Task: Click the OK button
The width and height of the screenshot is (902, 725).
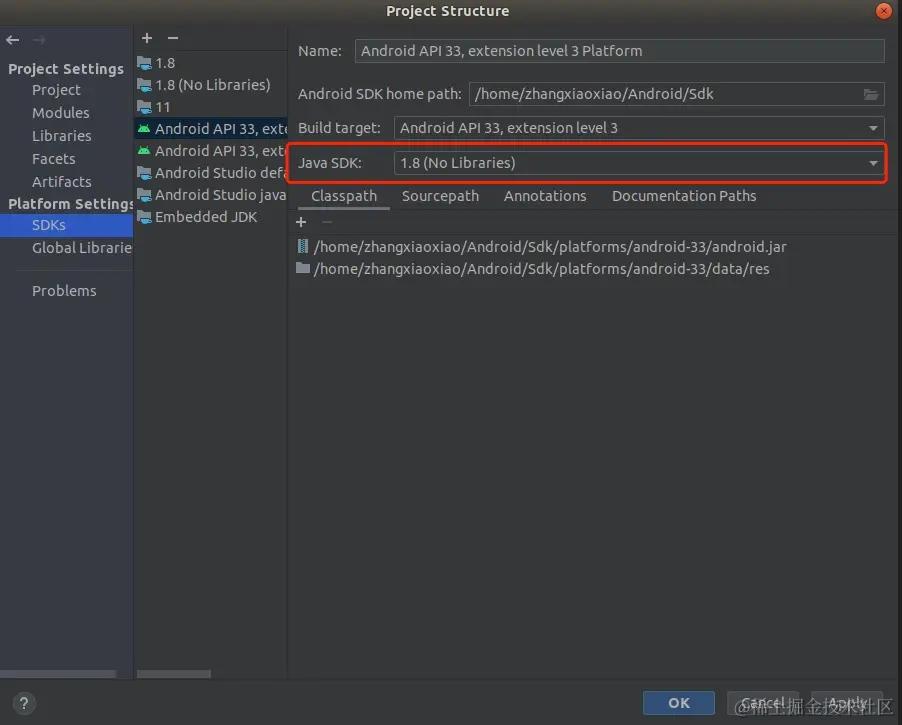Action: click(679, 703)
